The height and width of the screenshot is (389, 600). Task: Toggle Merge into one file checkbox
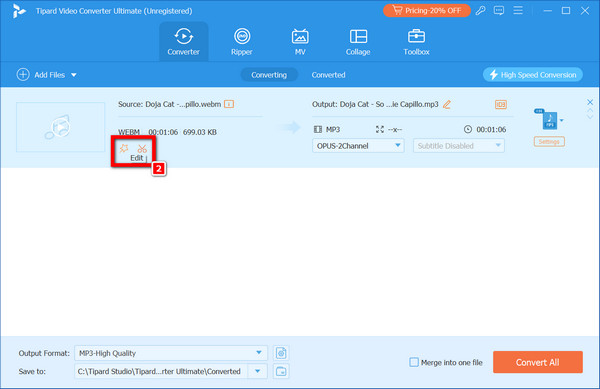click(414, 362)
